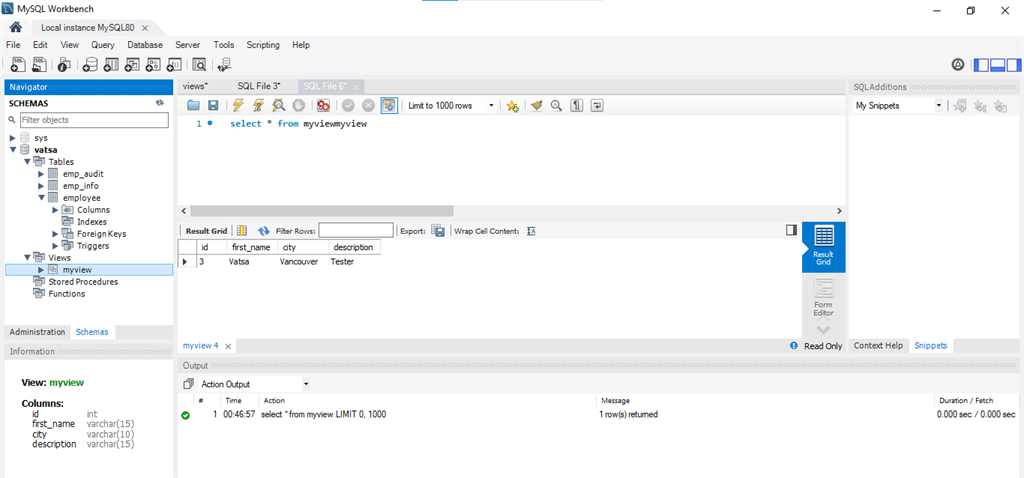This screenshot has width=1024, height=478.
Task: Collapse the vatsa schema
Action: tap(12, 150)
